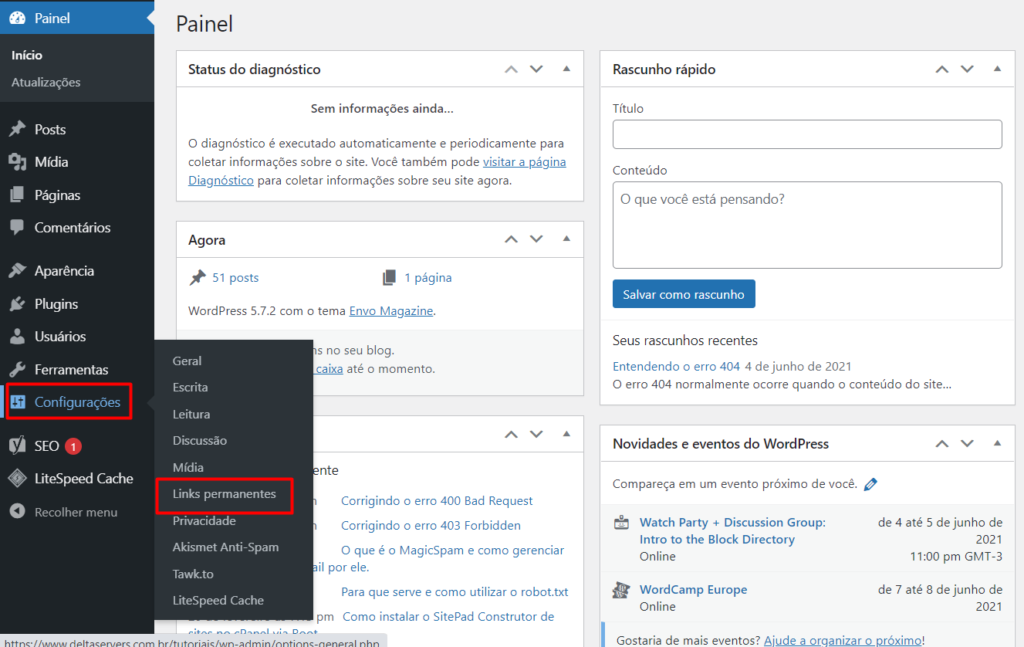Click the Plugins plug icon

(x=17, y=304)
